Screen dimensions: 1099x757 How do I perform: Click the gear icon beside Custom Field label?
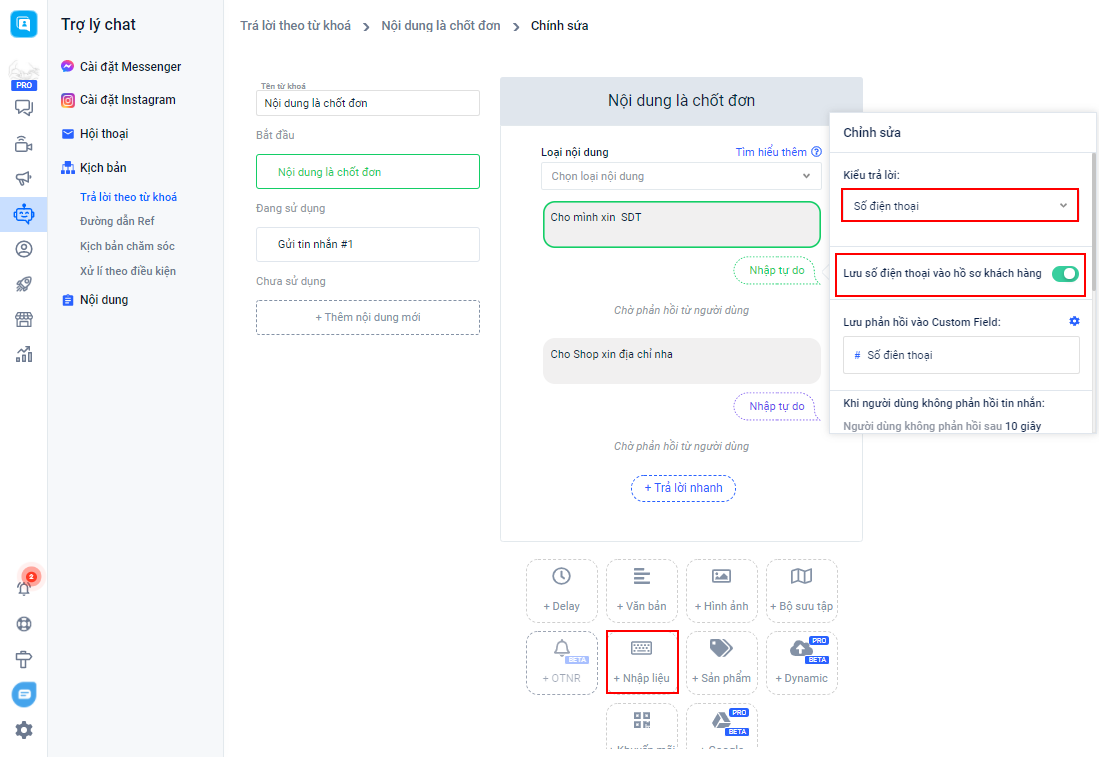pos(1074,321)
